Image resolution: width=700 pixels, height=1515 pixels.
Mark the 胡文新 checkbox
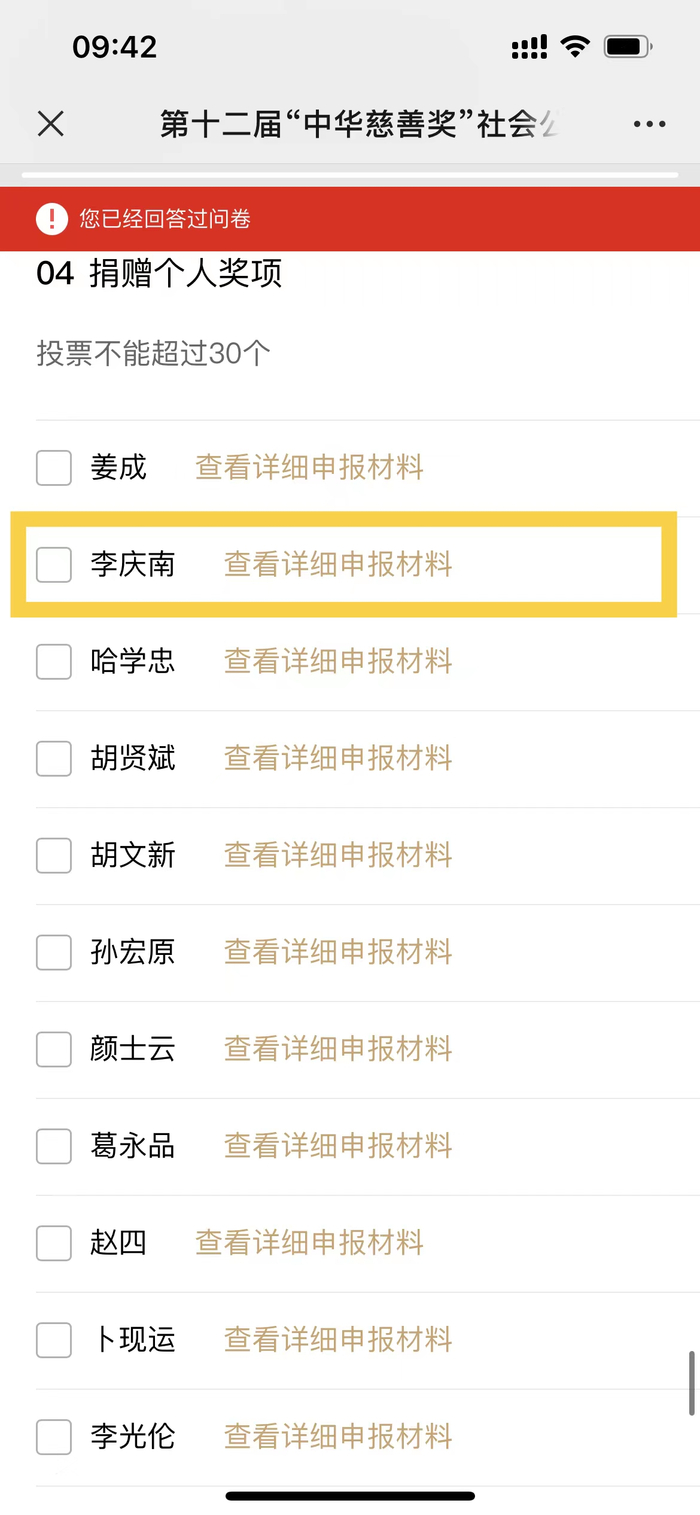pyautogui.click(x=54, y=855)
